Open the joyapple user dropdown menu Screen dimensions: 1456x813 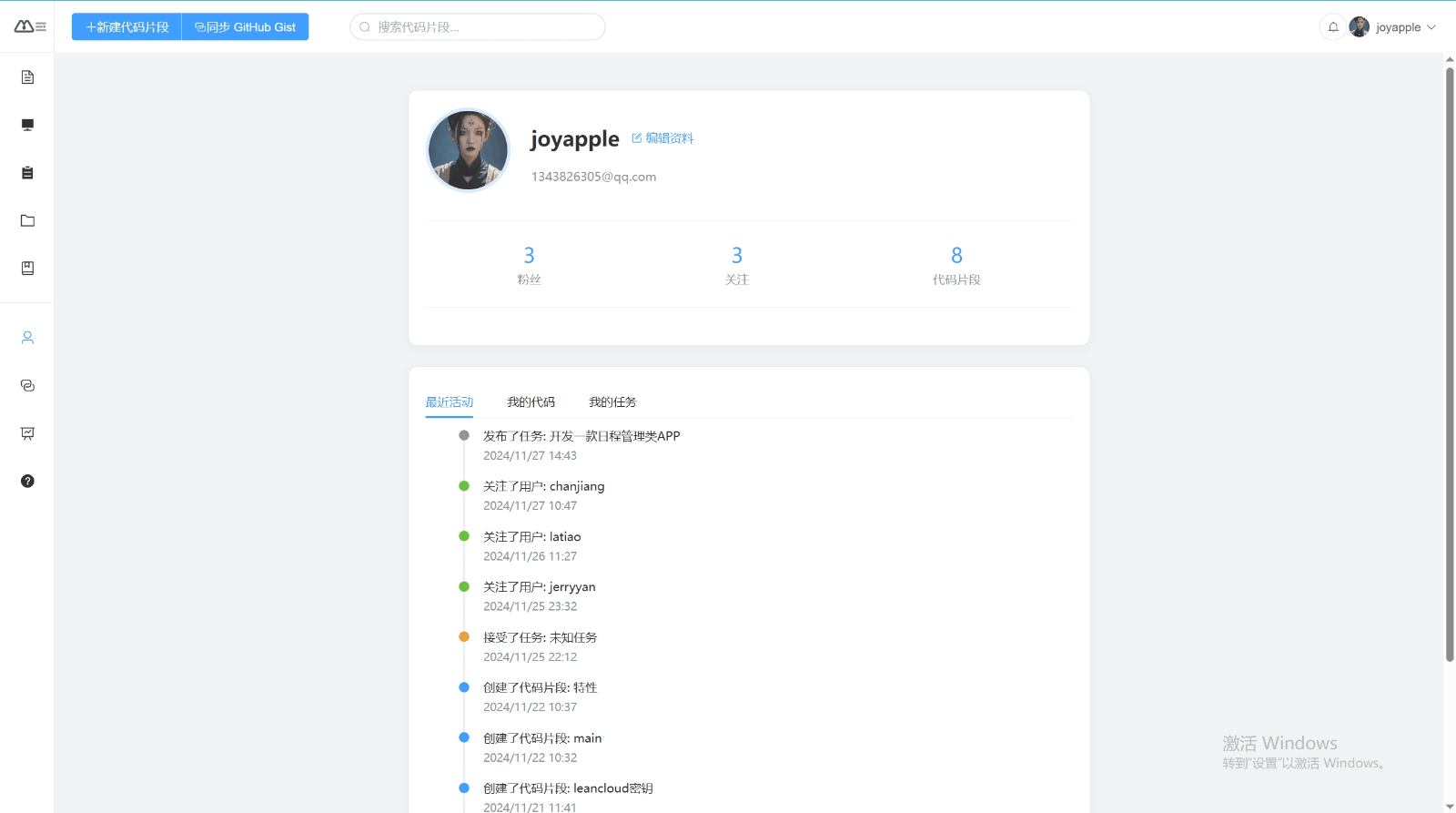click(x=1405, y=27)
